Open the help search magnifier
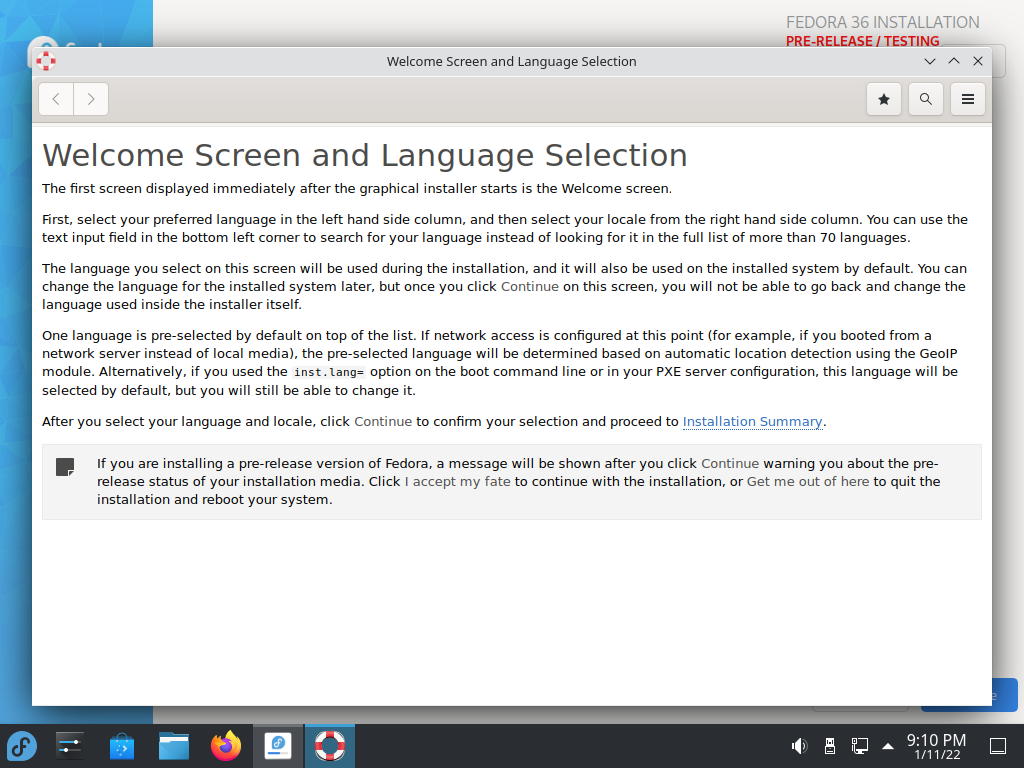 coord(925,99)
